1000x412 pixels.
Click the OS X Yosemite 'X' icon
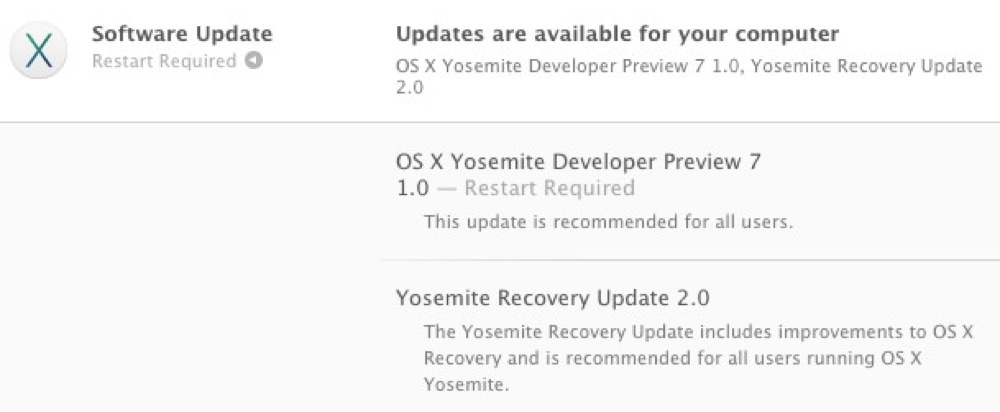point(38,50)
